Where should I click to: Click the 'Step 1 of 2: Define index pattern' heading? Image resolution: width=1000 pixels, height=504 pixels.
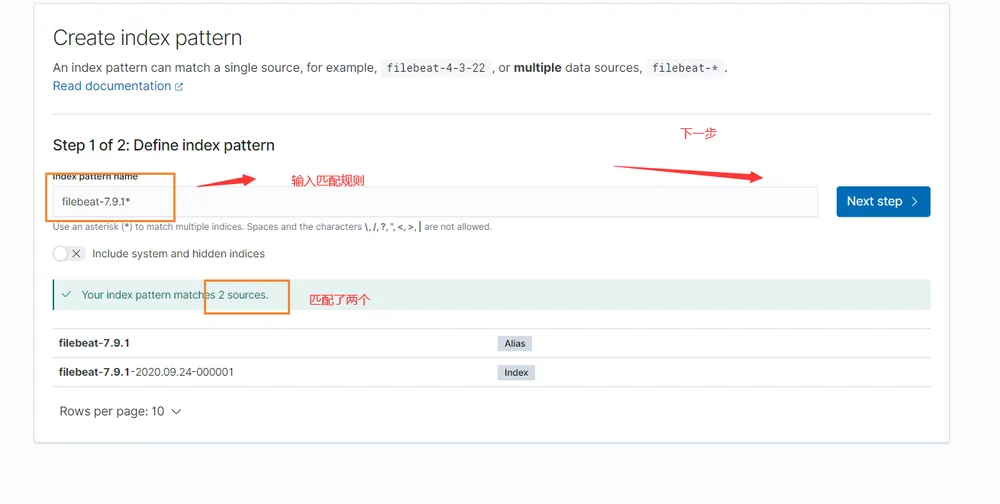[x=164, y=145]
